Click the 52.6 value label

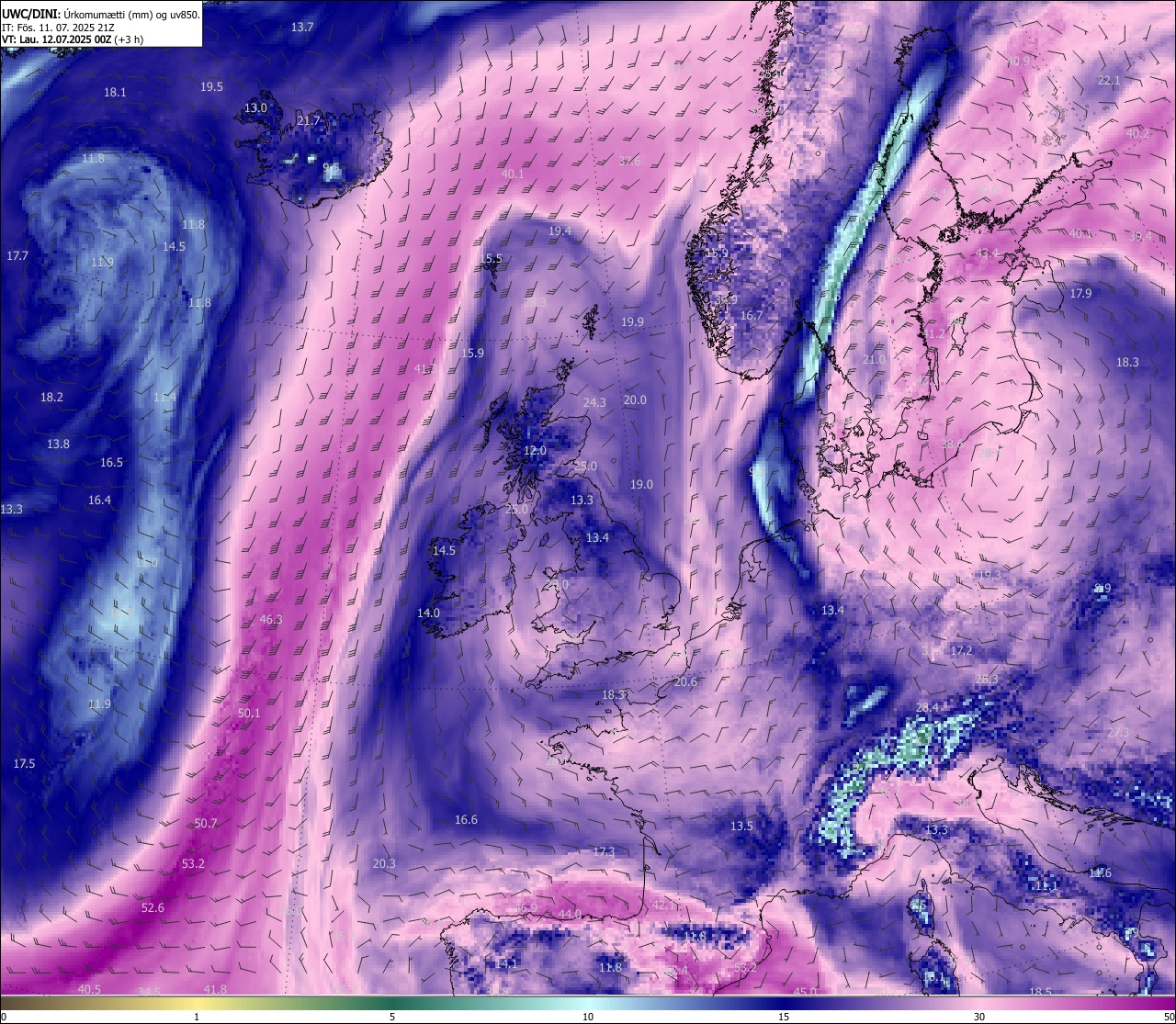pyautogui.click(x=153, y=908)
